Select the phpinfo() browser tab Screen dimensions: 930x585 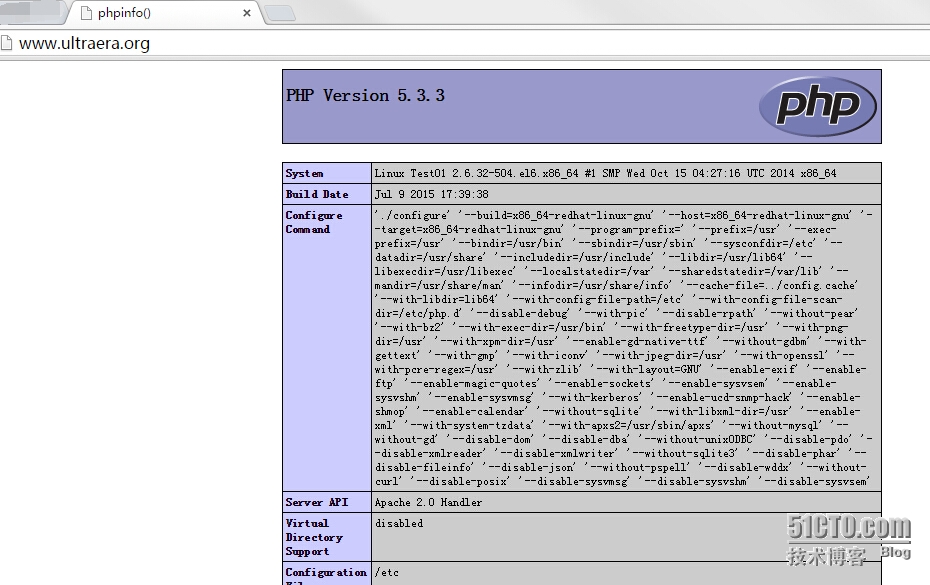click(x=166, y=12)
